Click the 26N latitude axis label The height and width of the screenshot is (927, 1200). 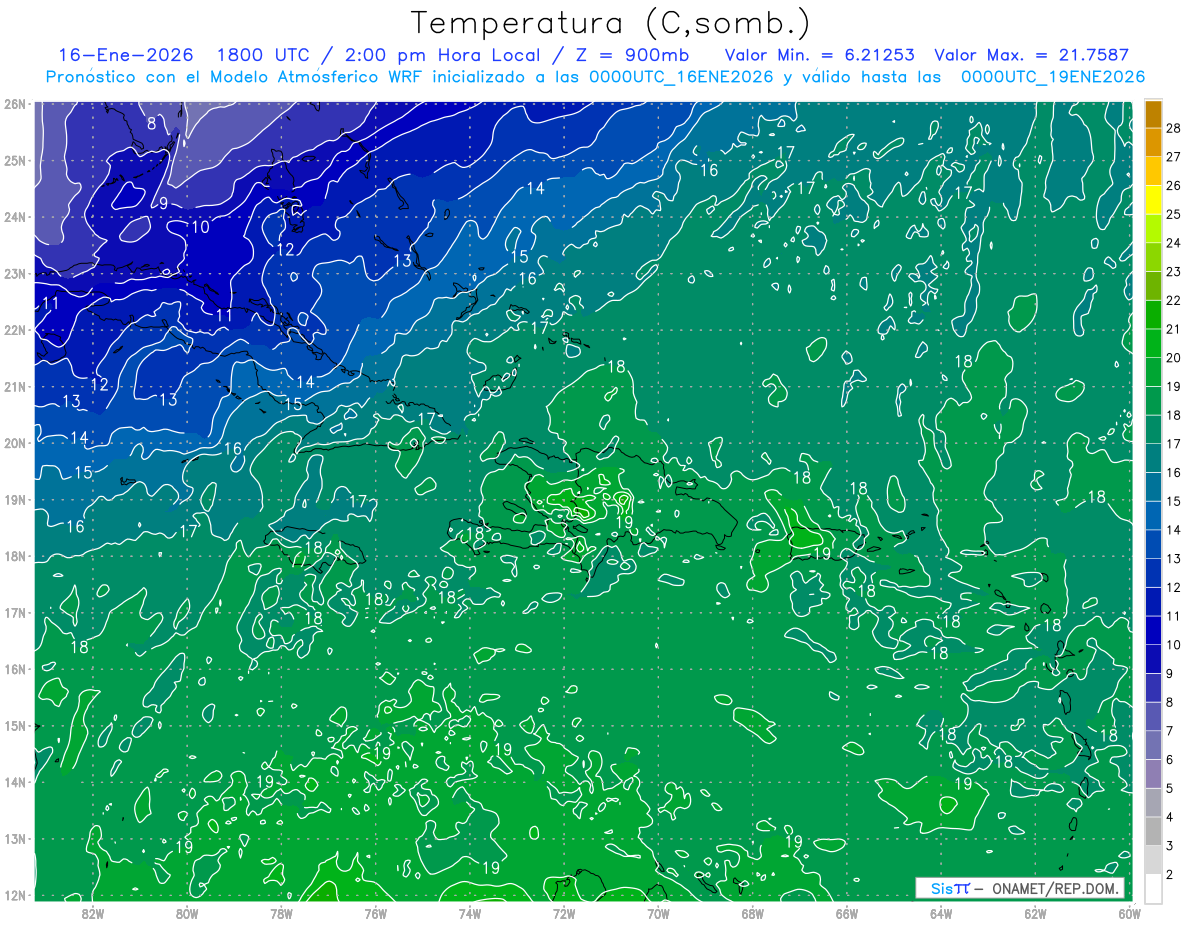pyautogui.click(x=15, y=104)
